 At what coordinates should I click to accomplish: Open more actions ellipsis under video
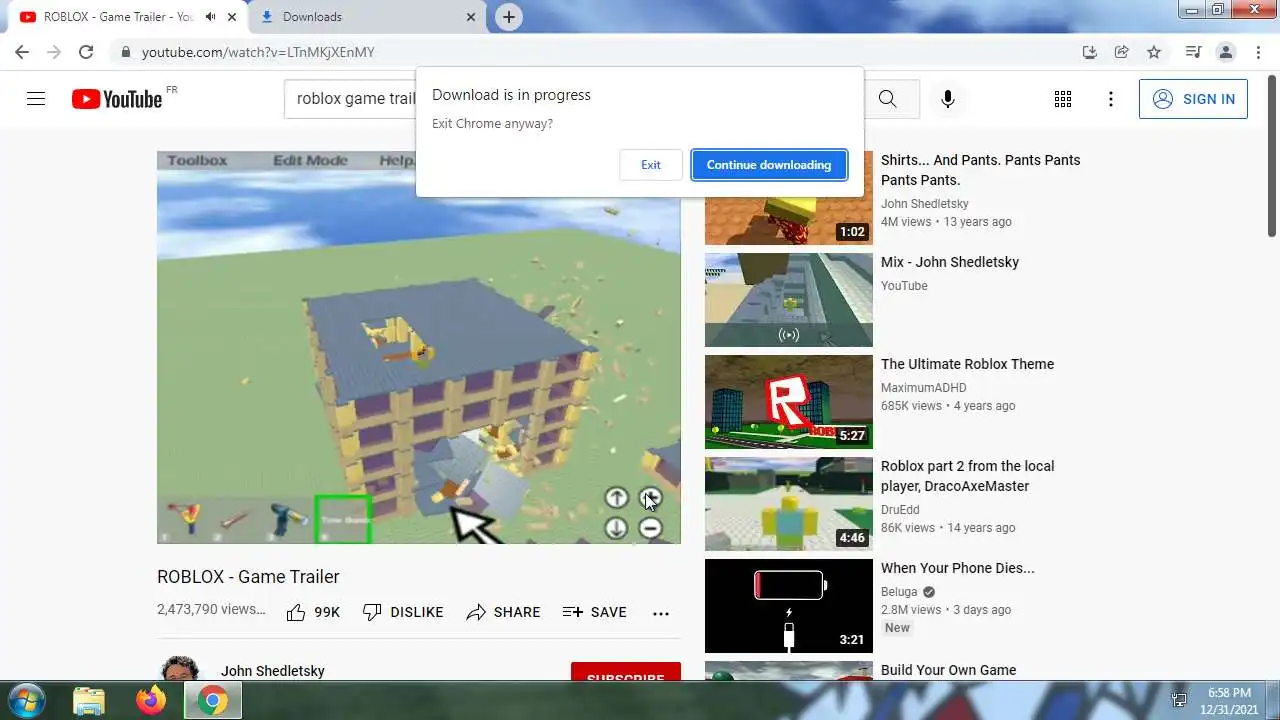click(x=661, y=613)
